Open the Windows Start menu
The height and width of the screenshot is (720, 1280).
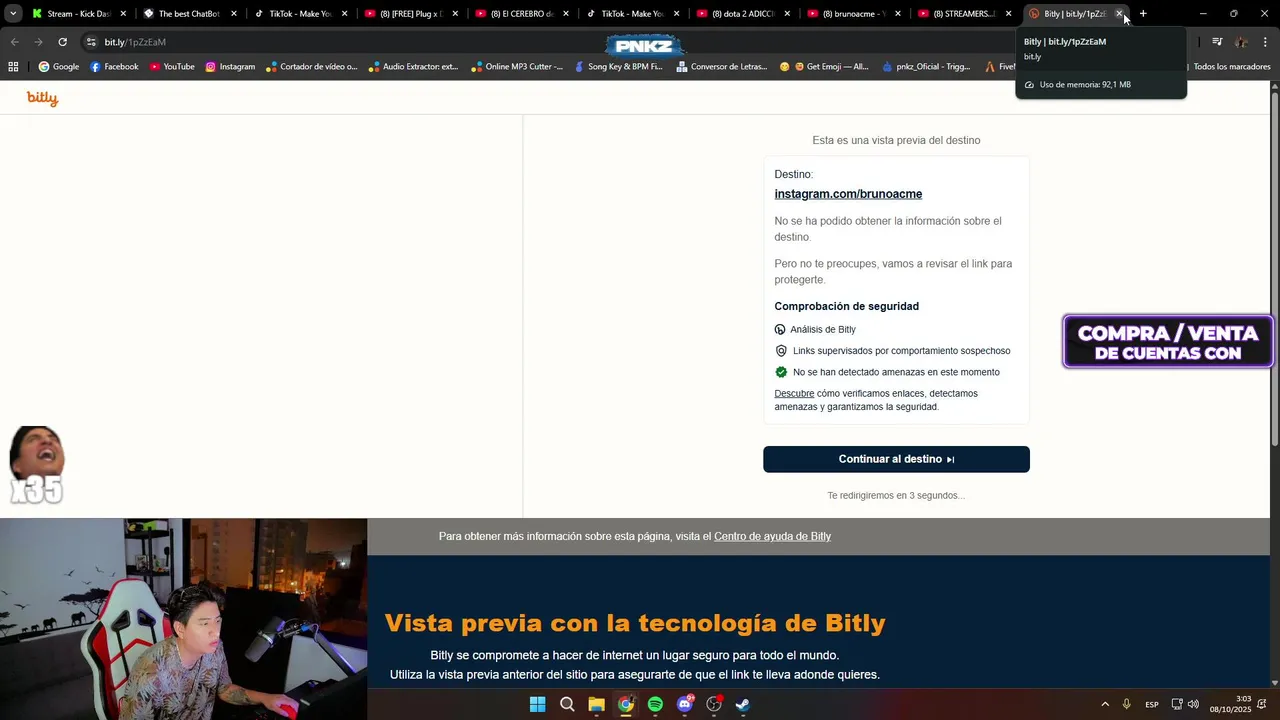point(537,704)
